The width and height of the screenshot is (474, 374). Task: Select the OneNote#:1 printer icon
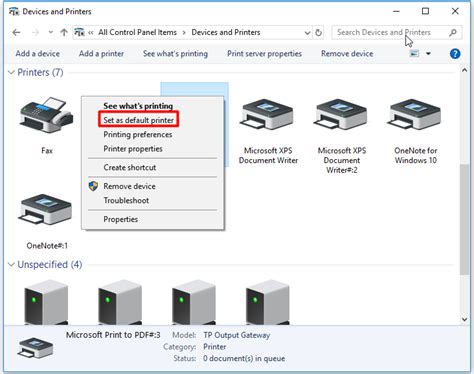46,210
